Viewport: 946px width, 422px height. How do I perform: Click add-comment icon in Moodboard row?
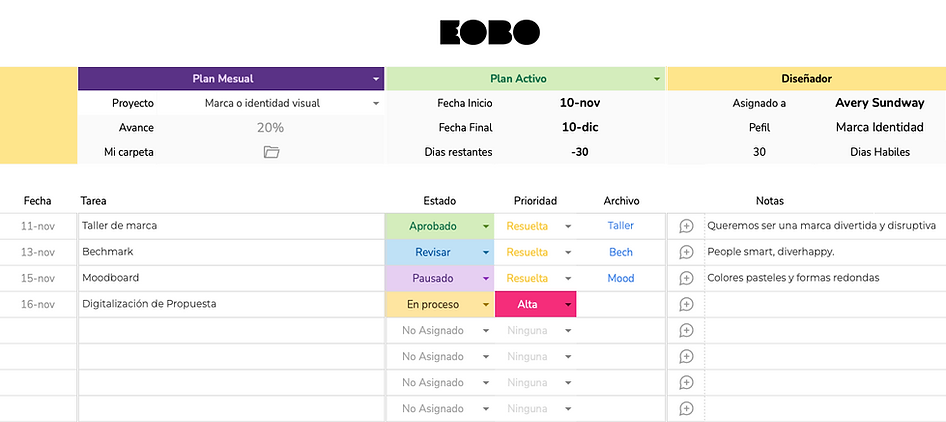point(686,278)
